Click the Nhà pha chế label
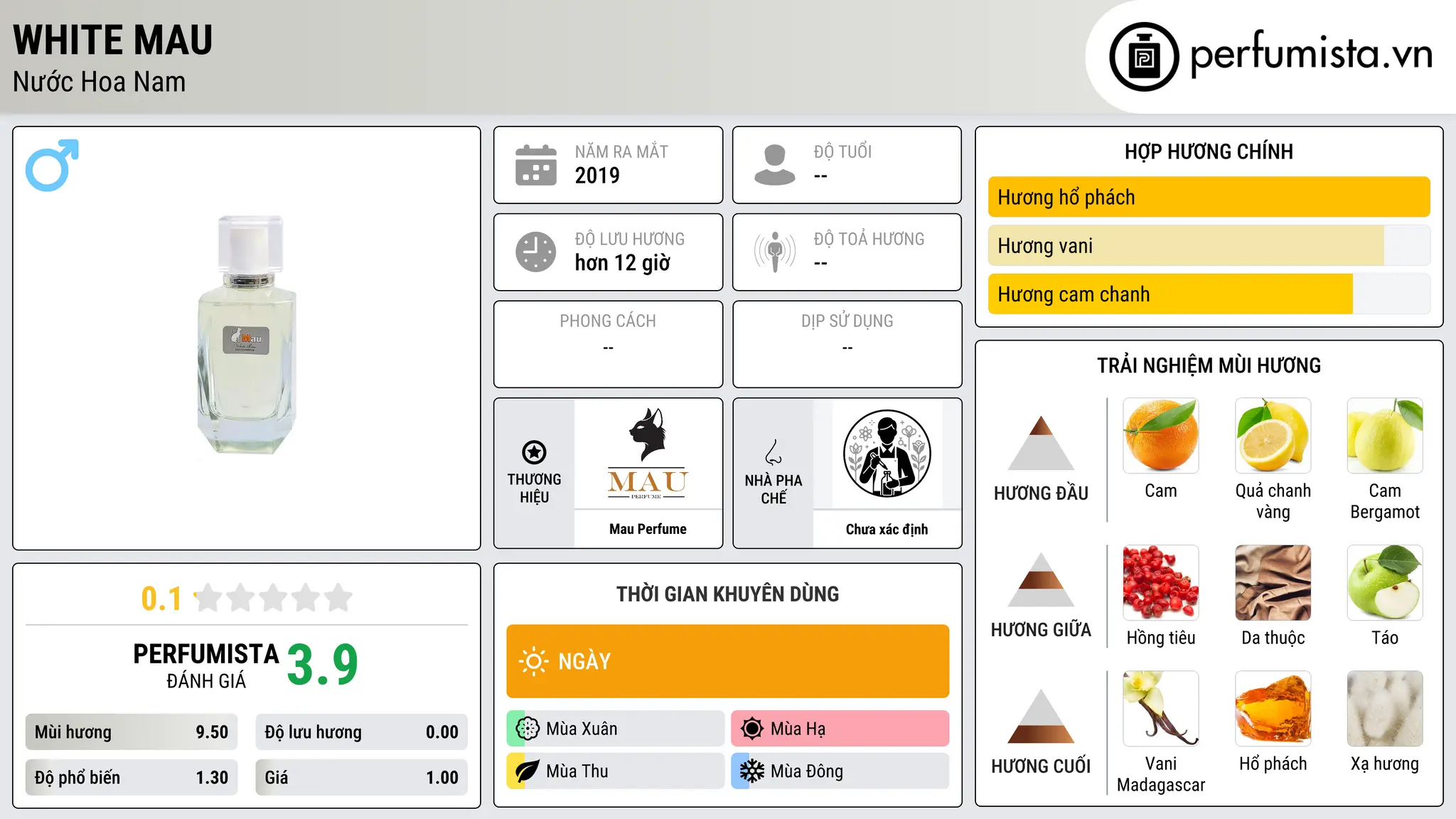Viewport: 1456px width, 819px height. pos(773,489)
